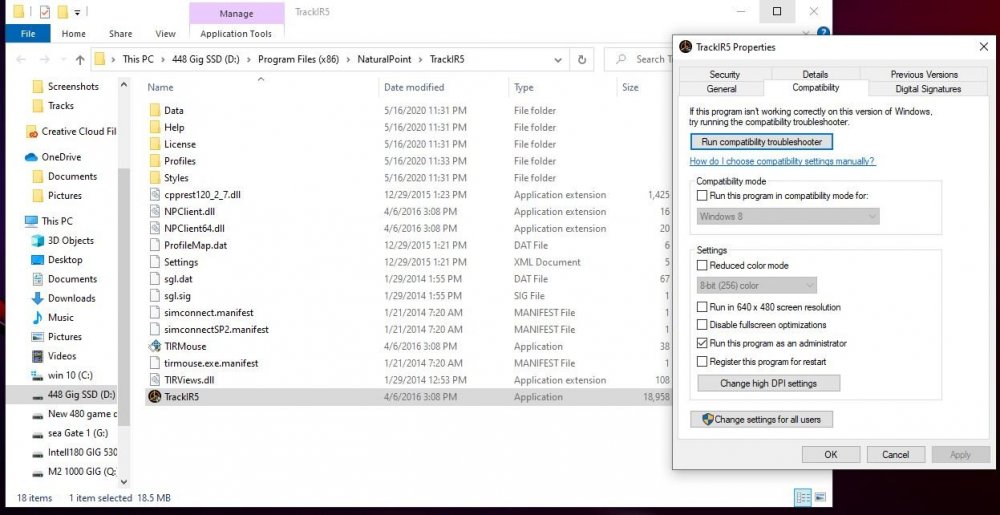
Task: Open the Windows 8 compatibility dropdown
Action: coord(788,216)
